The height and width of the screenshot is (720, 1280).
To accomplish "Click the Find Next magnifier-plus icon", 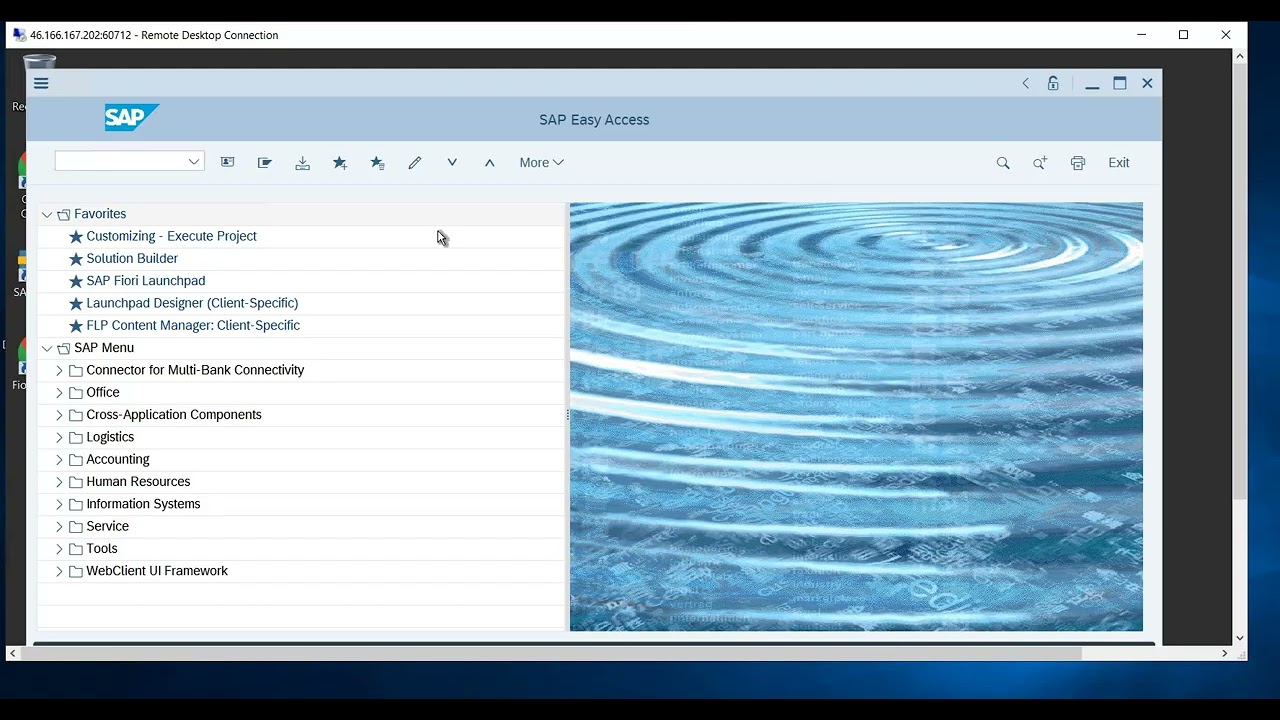I will click(1040, 163).
